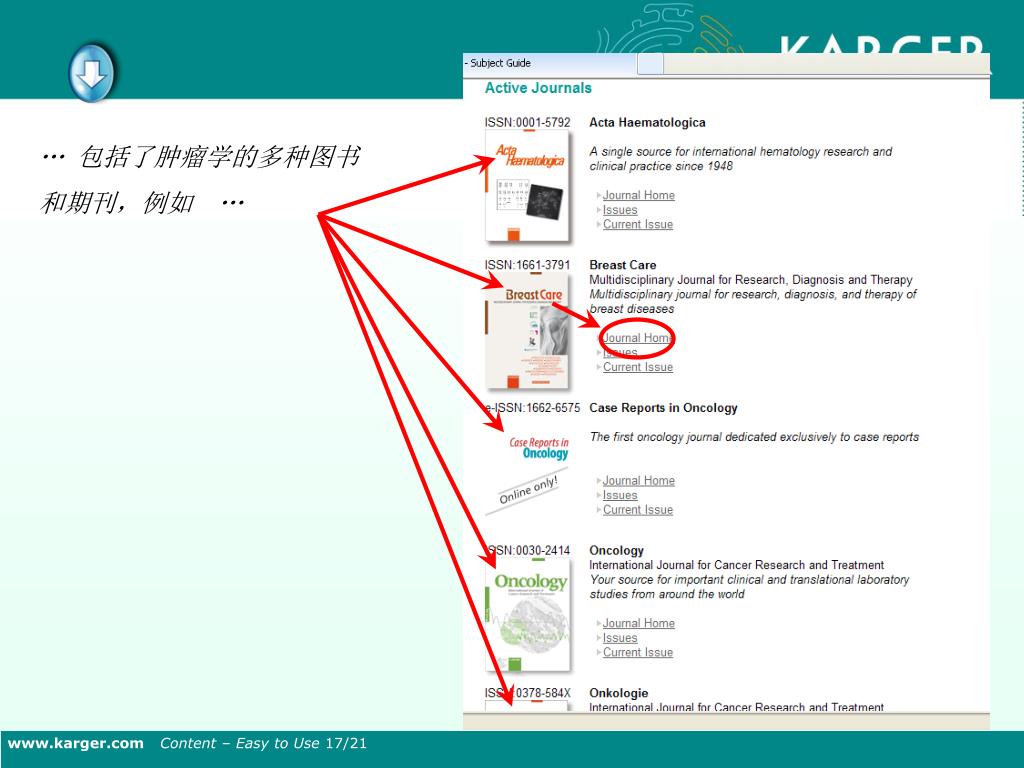Viewport: 1024px width, 768px height.
Task: Click the Active Journals heading
Action: [x=538, y=88]
